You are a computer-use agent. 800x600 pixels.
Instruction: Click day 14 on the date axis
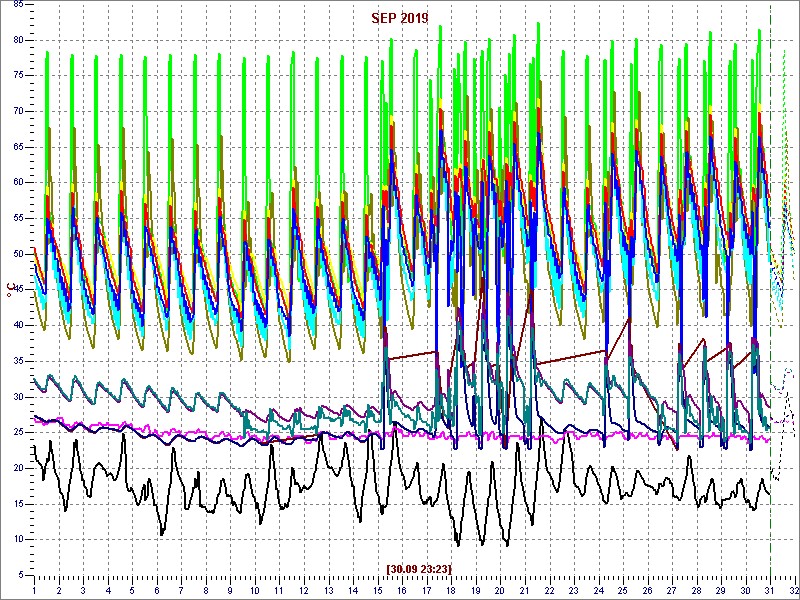[x=353, y=591]
